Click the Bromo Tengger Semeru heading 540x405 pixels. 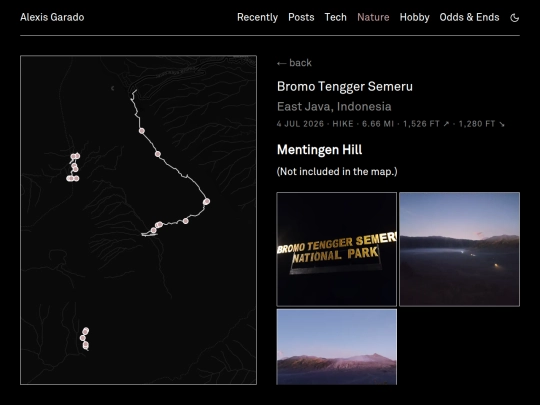[x=345, y=86]
